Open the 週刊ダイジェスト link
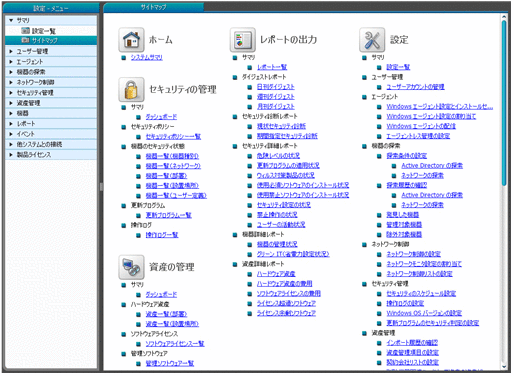This screenshot has height=376, width=514. tap(276, 97)
